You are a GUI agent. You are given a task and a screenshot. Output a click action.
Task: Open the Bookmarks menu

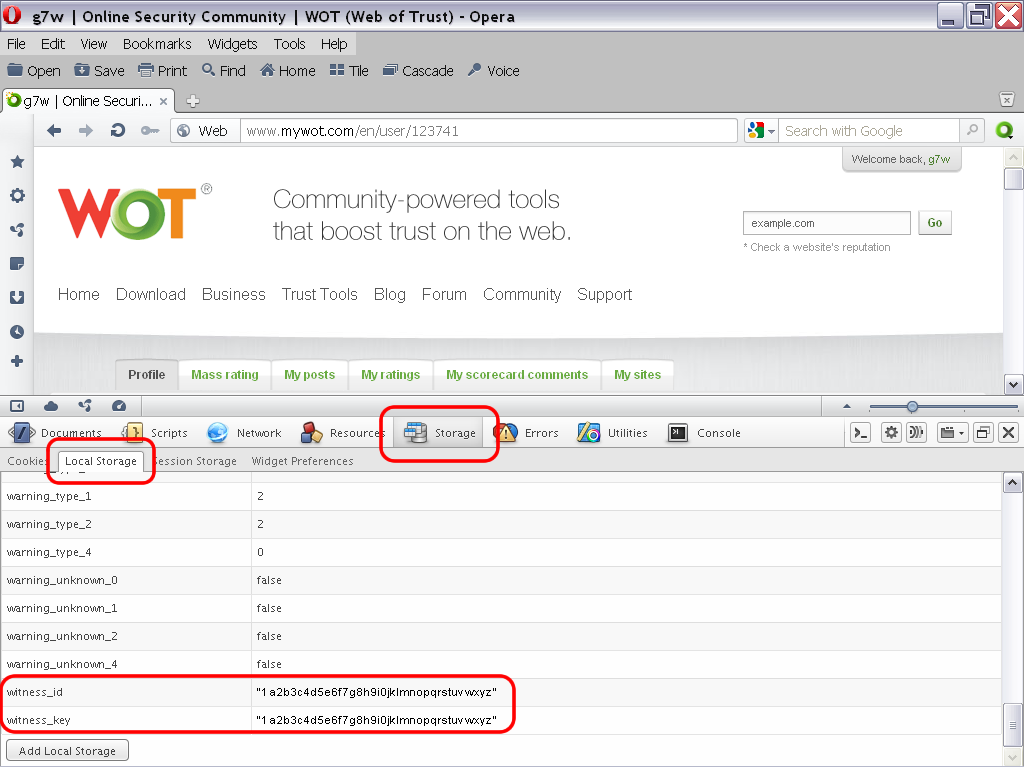[x=157, y=44]
